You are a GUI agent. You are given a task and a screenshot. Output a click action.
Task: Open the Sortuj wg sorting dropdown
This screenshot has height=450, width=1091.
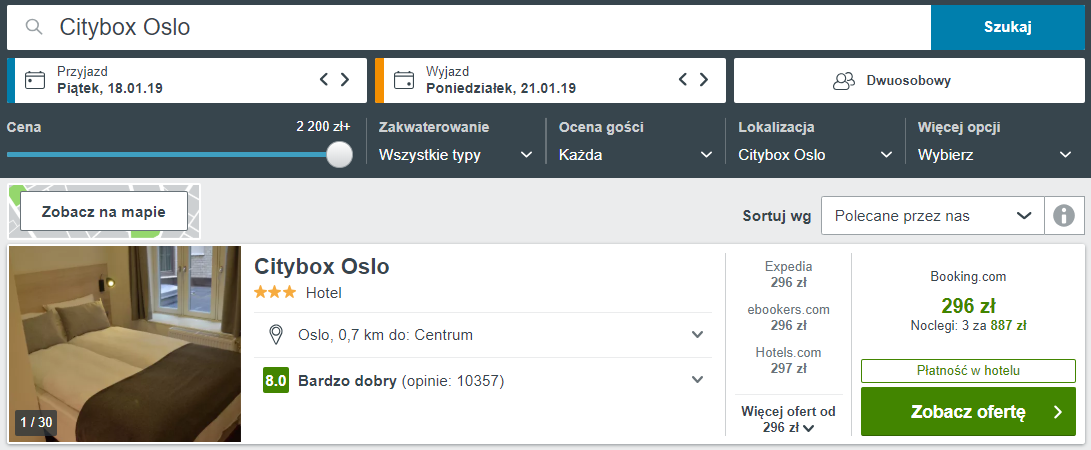pos(932,215)
